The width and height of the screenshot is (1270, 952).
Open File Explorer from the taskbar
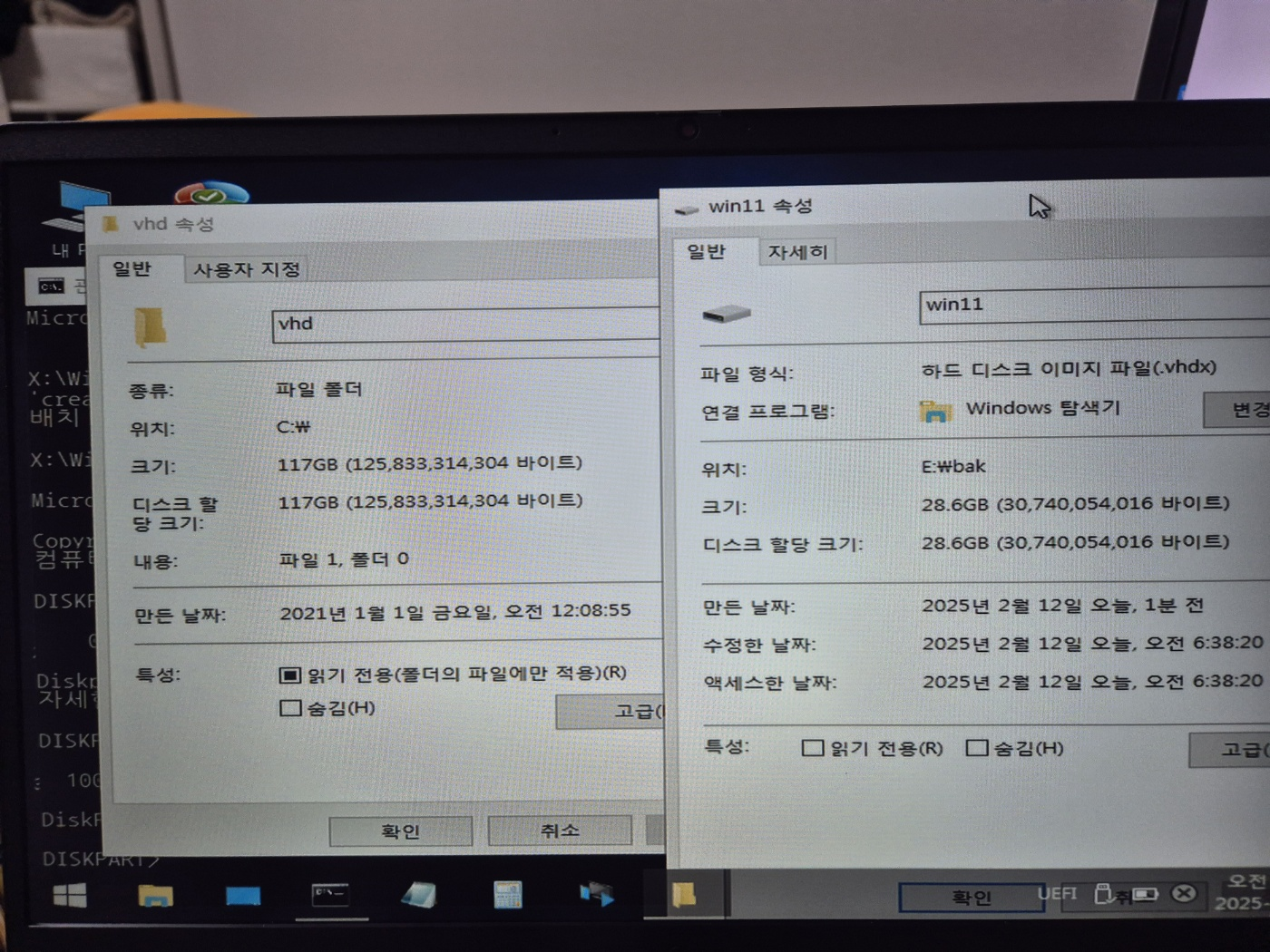point(156,896)
